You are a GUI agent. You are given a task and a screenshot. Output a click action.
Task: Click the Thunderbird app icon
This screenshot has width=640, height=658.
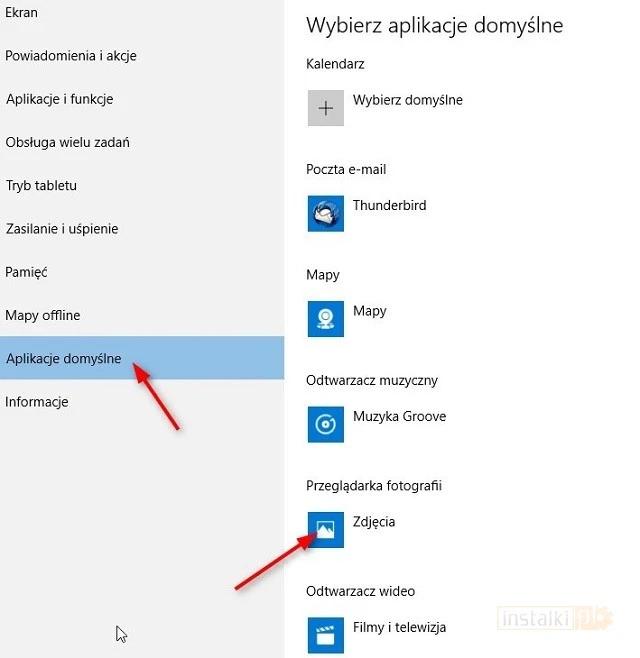pyautogui.click(x=325, y=213)
